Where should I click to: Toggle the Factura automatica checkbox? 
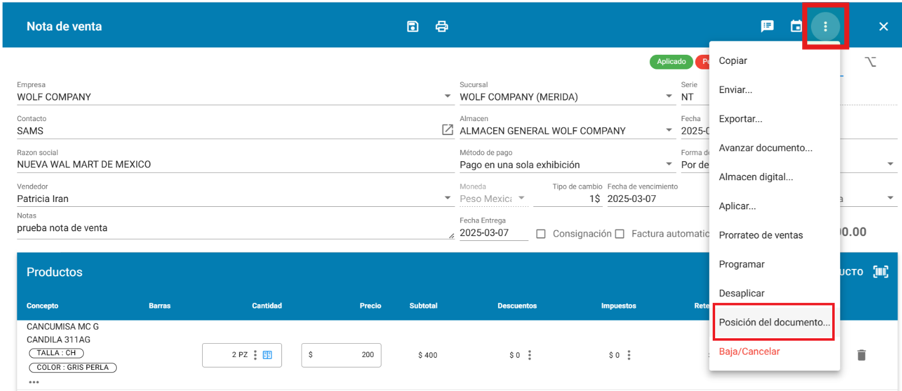(620, 234)
